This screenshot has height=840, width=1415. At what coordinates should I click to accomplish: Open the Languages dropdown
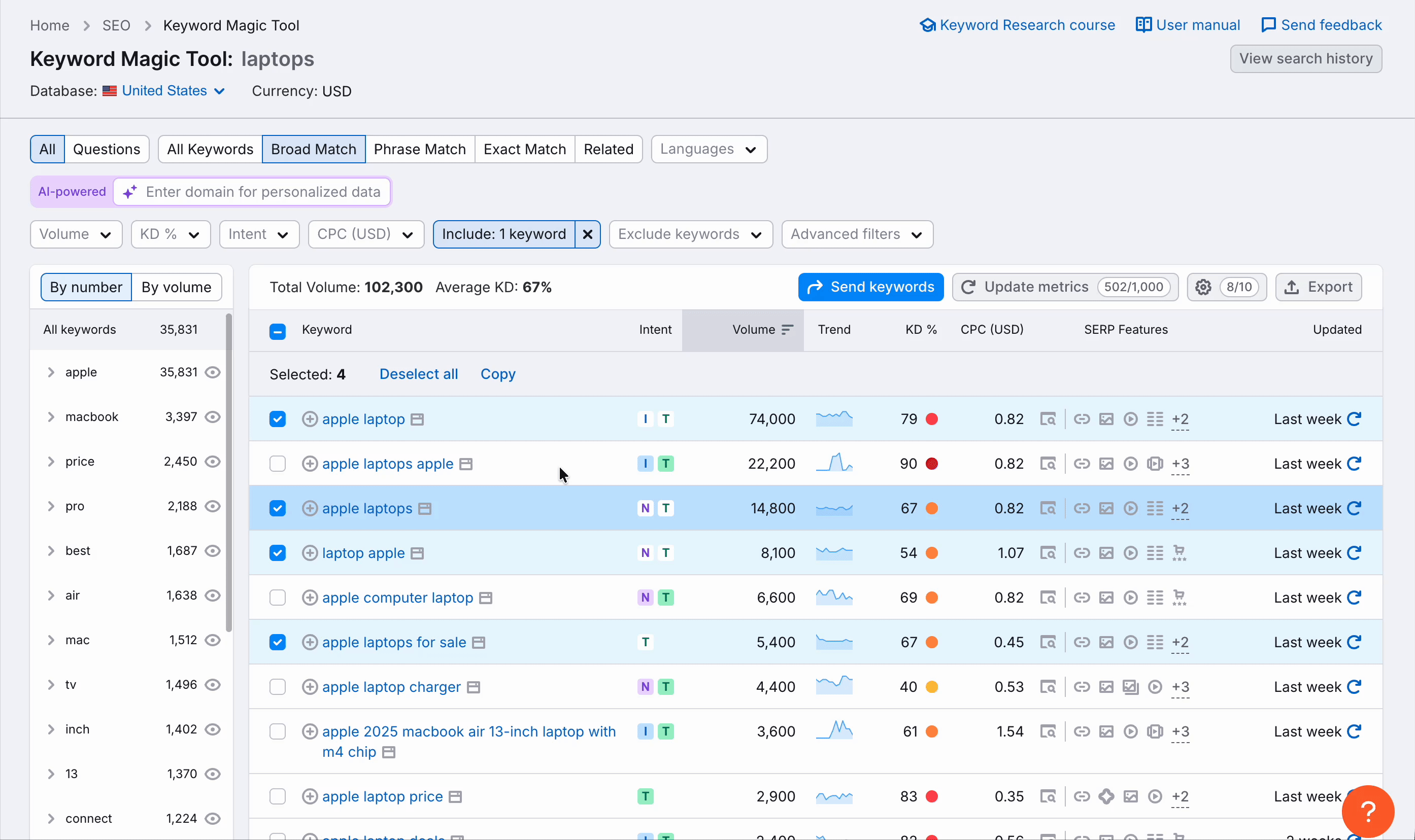click(x=709, y=149)
